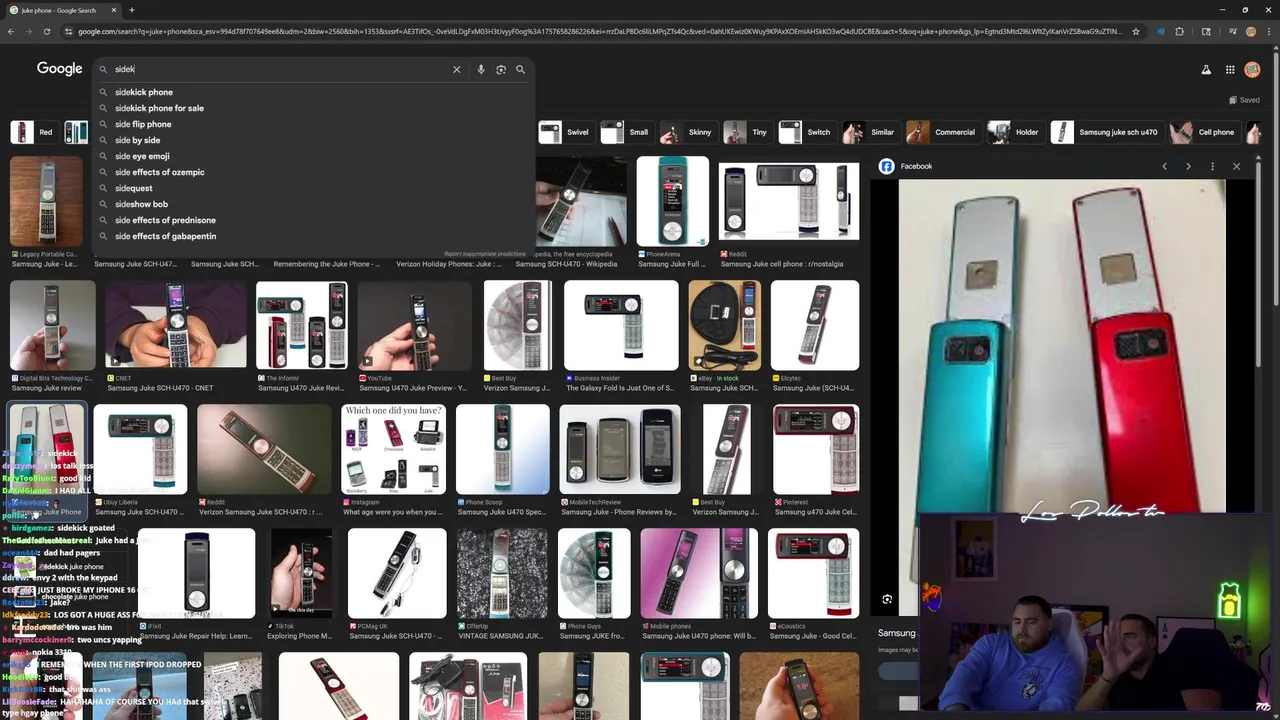Open Google Lens image search icon
This screenshot has height=720, width=1280.
501,69
